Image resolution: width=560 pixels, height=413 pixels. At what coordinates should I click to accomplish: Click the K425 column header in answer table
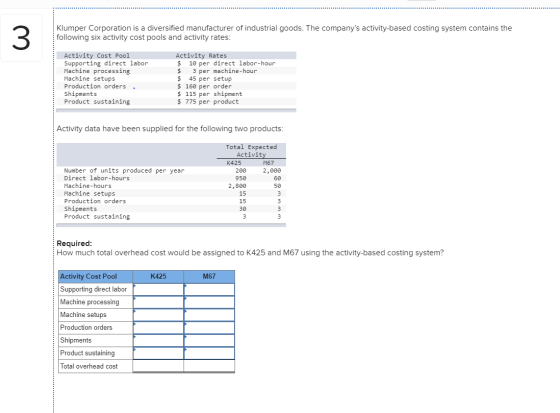pos(158,277)
